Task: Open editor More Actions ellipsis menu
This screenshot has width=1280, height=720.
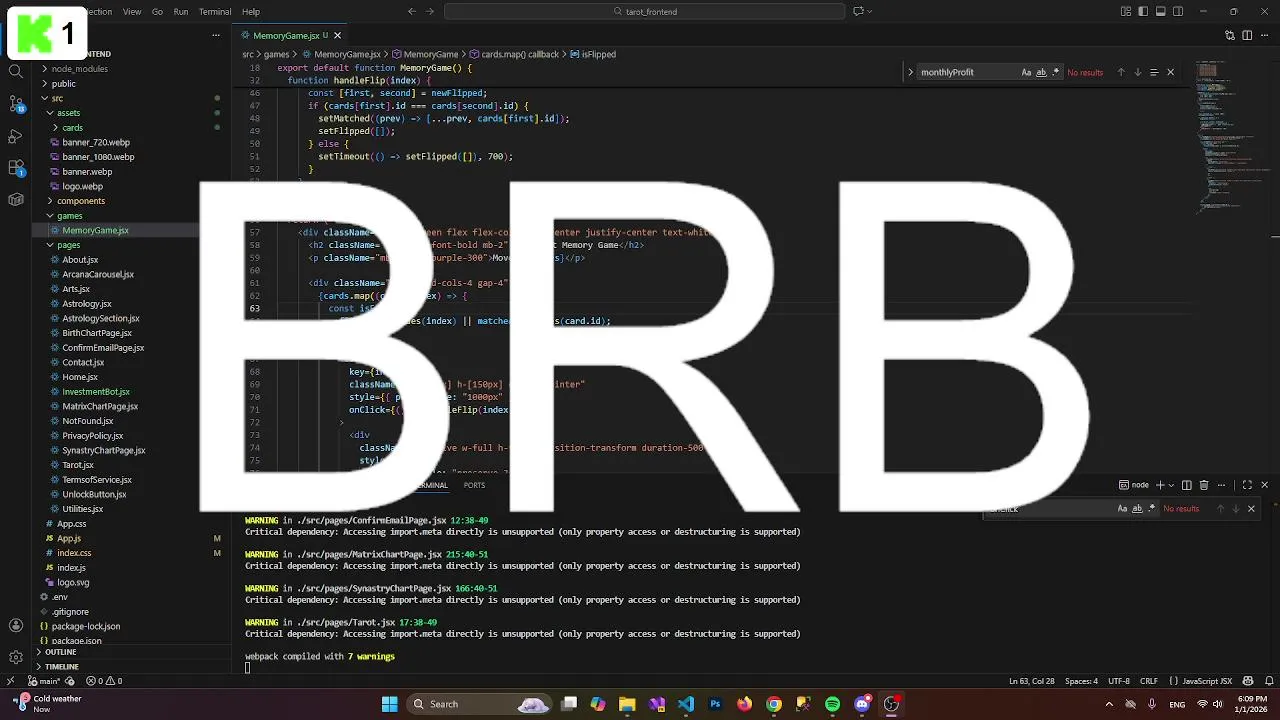Action: click(1264, 35)
